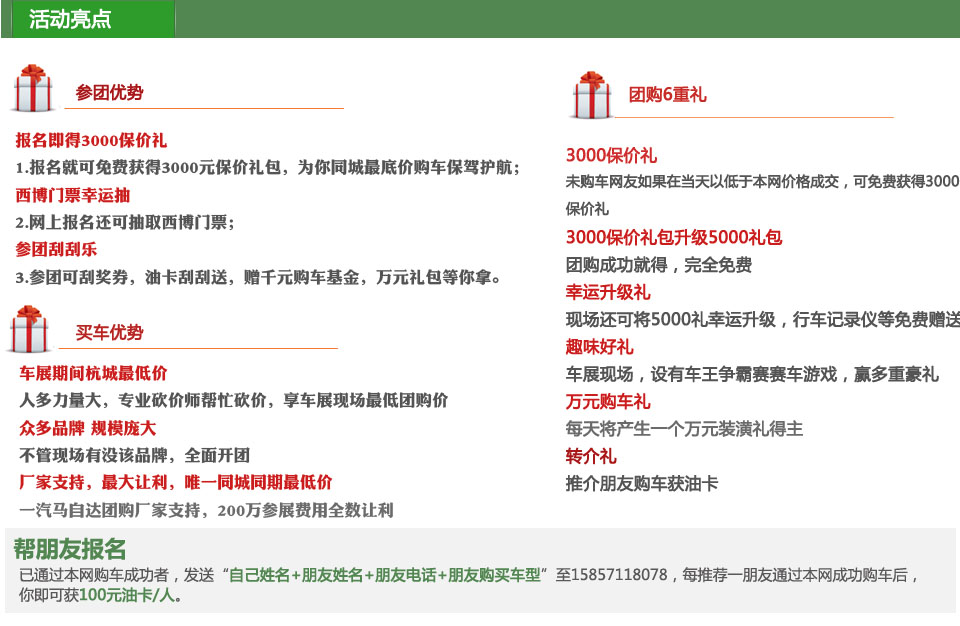Click the line 每天将产生一个万元装潢礼得主
The image size is (960, 626).
click(x=684, y=428)
